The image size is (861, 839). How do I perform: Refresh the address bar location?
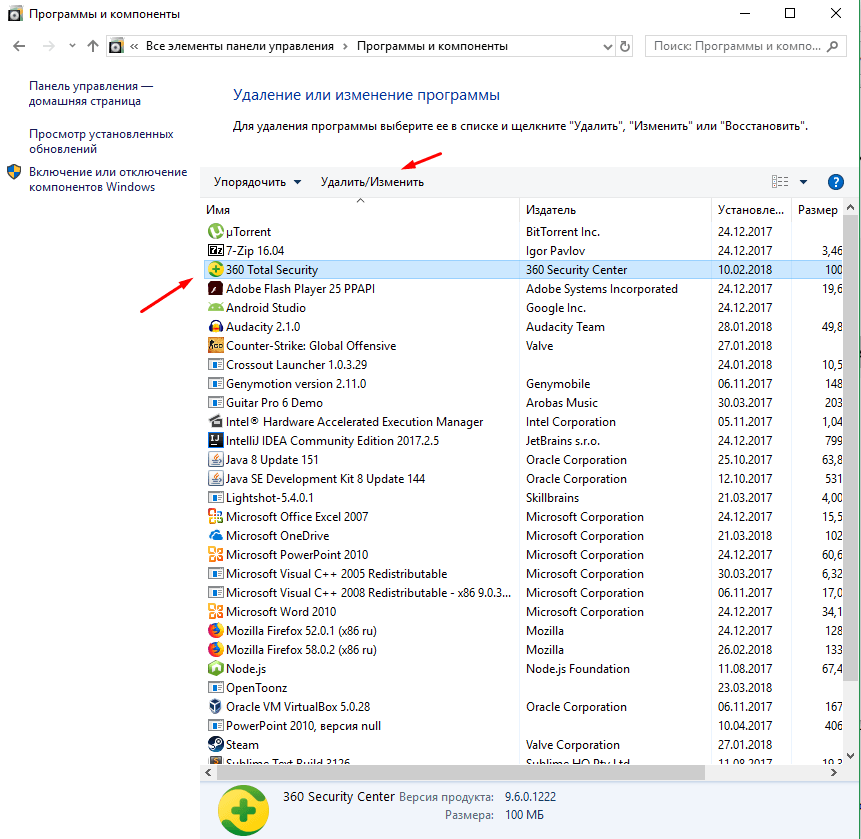624,47
